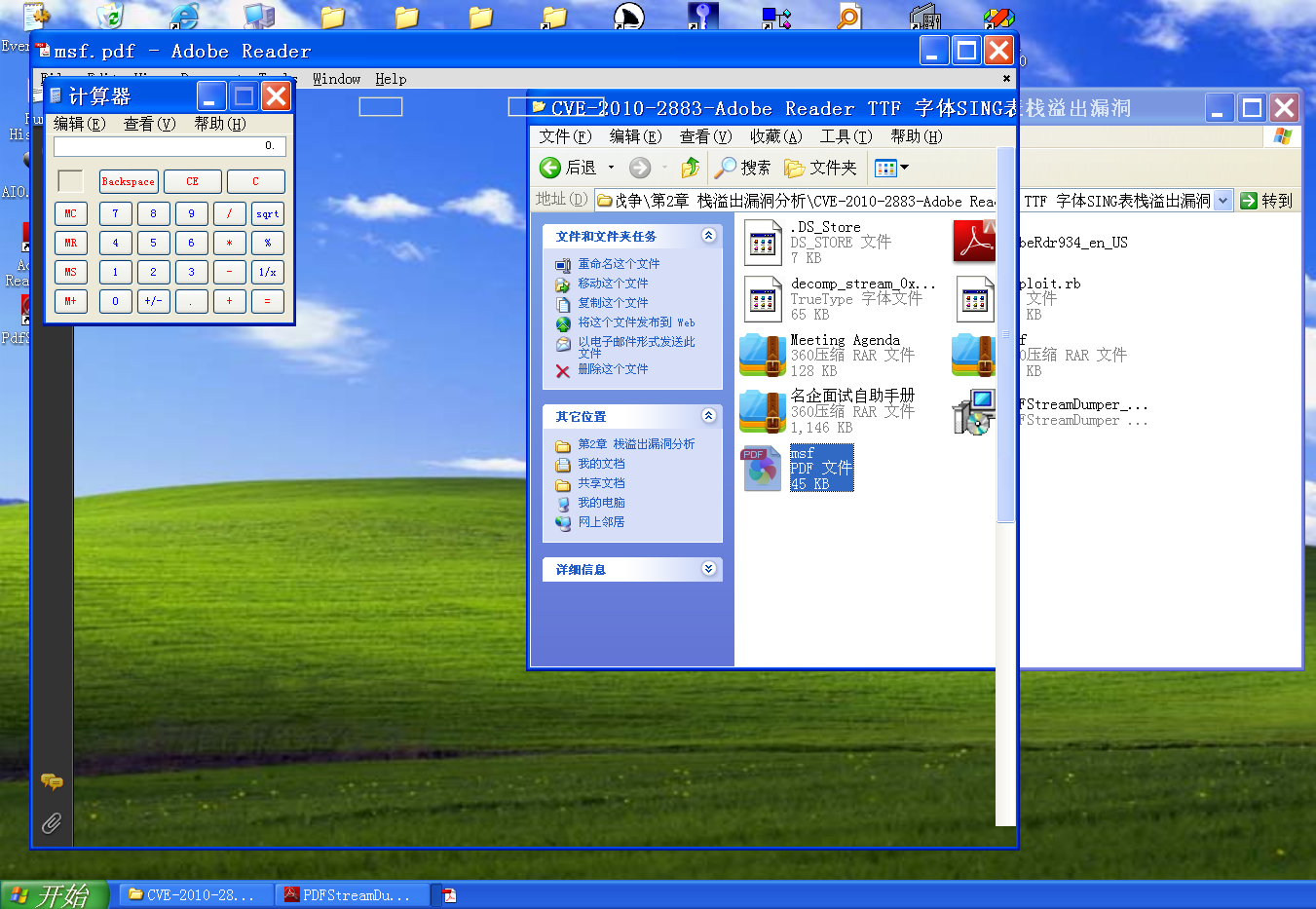Select the msf PDF file icon
Image resolution: width=1316 pixels, height=909 pixels.
coord(763,468)
